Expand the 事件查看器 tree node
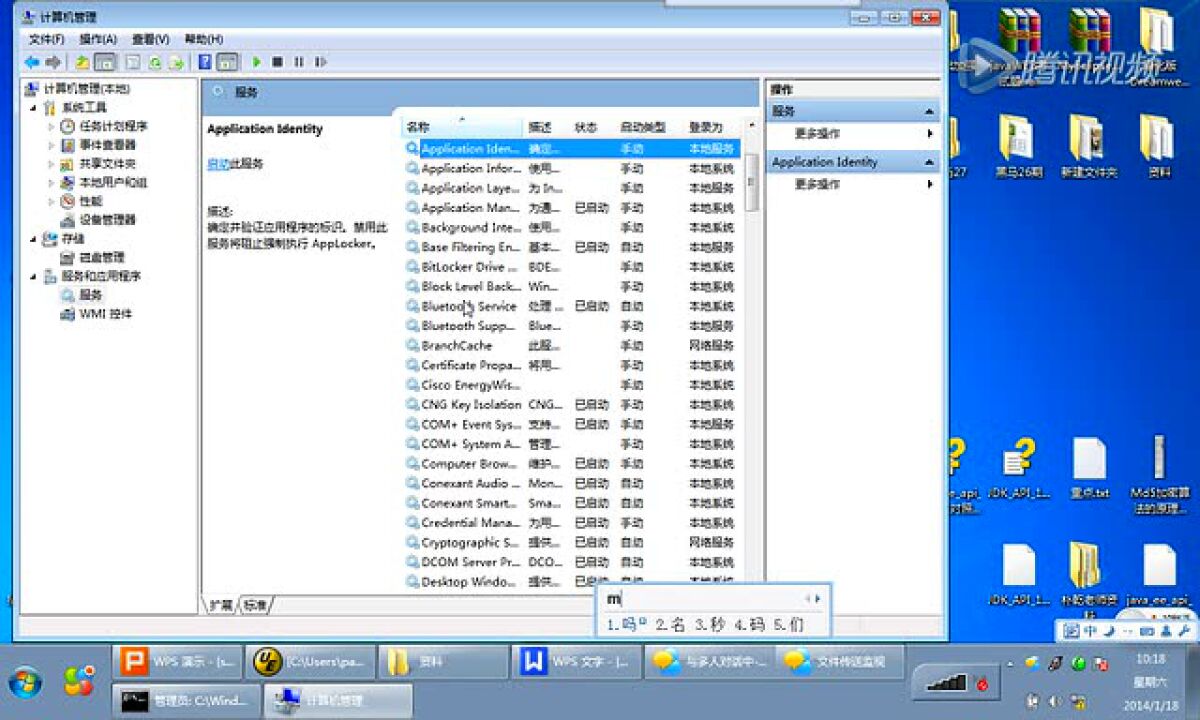The width and height of the screenshot is (1200, 720). tap(52, 145)
